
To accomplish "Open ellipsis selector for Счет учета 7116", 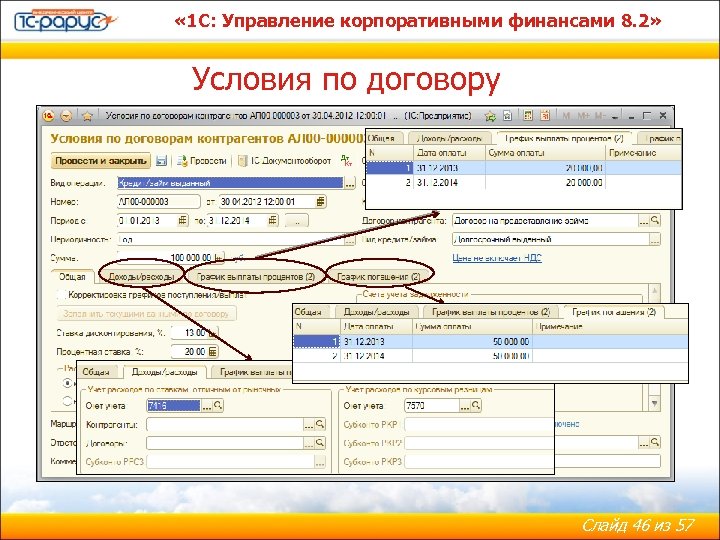I will [x=207, y=405].
